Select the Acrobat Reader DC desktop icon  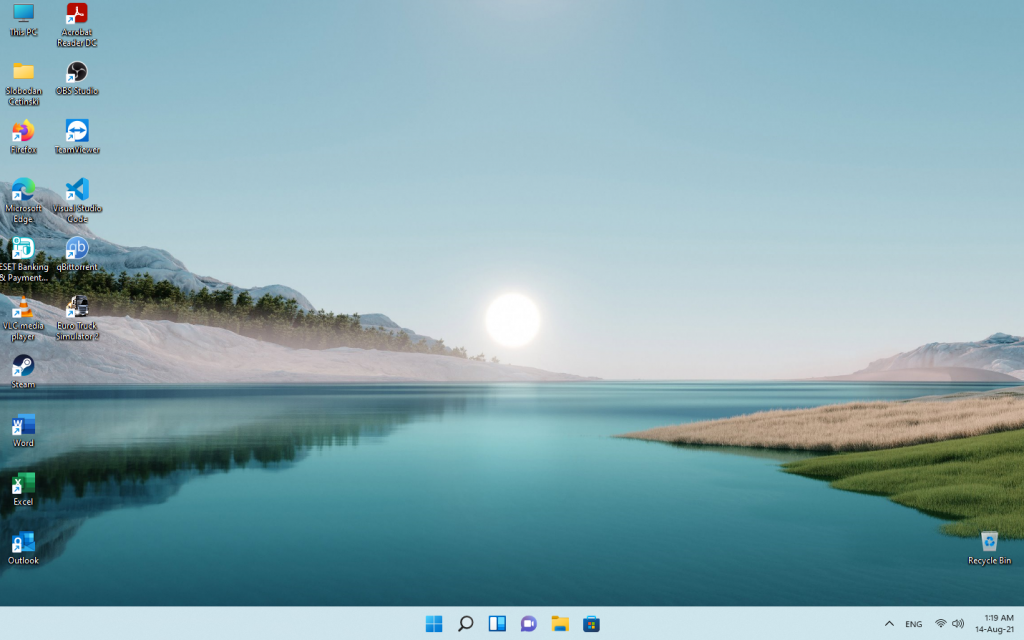(x=77, y=14)
